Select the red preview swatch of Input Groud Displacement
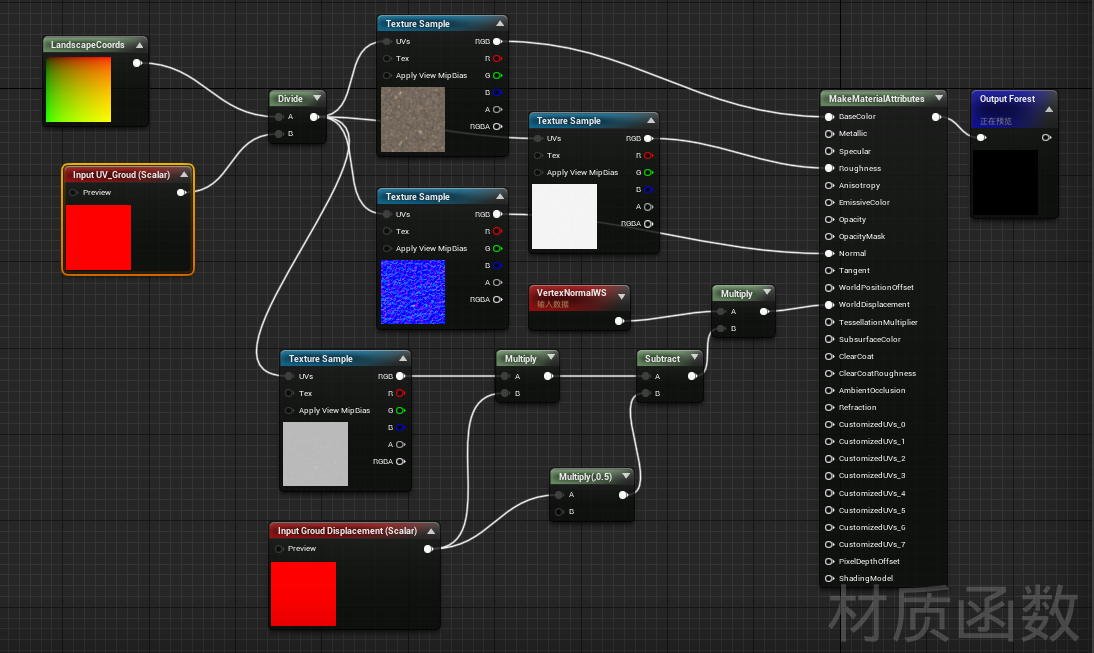The width and height of the screenshot is (1094, 653). (304, 594)
